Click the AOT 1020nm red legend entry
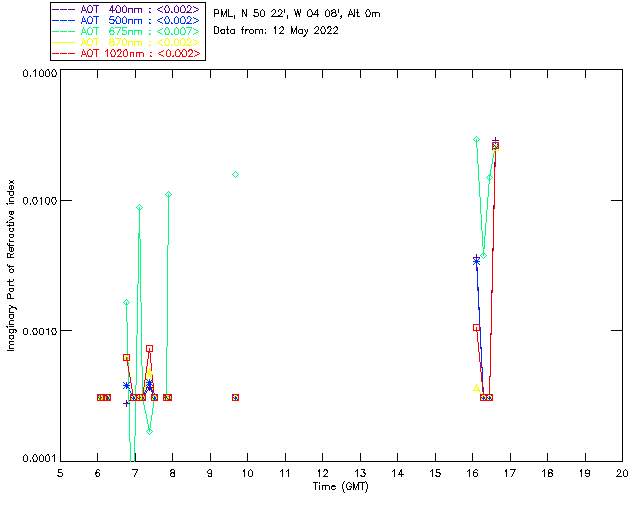The height and width of the screenshot is (512, 640). [126, 53]
